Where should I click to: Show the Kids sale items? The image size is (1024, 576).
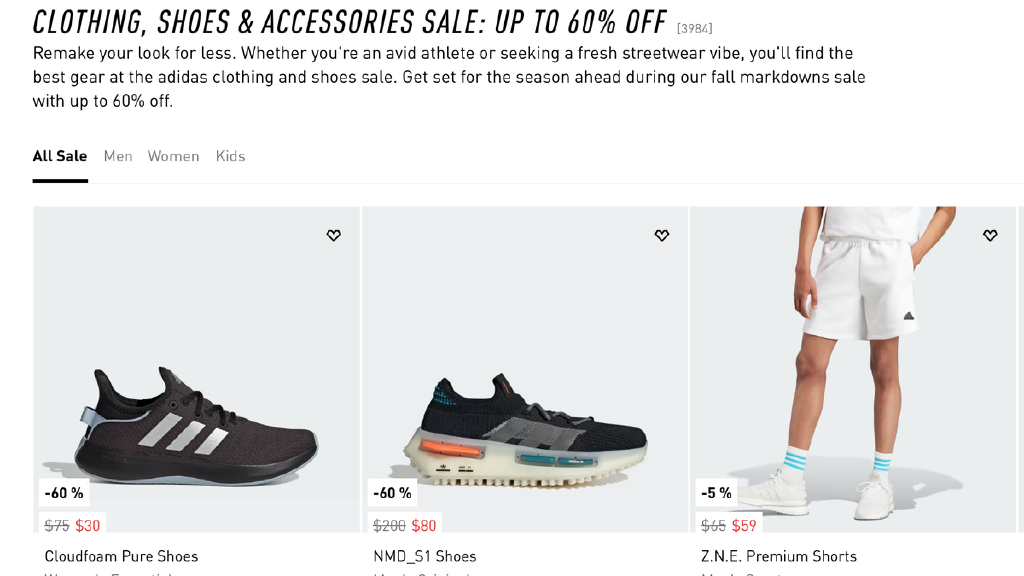coord(230,156)
